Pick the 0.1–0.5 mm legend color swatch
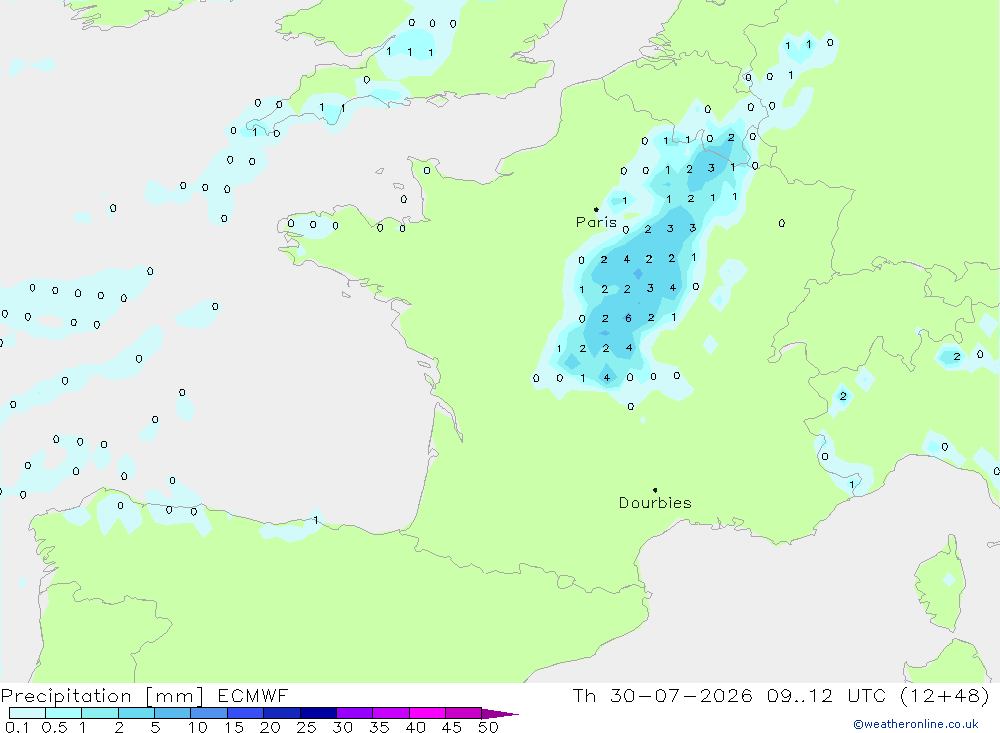1000x733 pixels. tap(27, 713)
